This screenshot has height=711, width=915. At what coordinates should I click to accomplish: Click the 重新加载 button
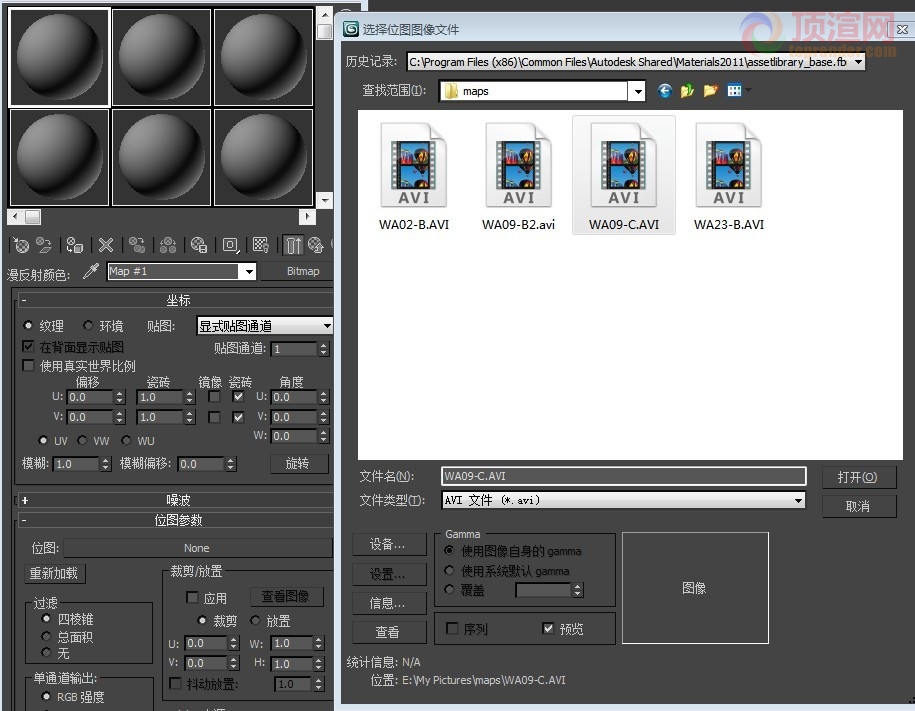[x=54, y=573]
